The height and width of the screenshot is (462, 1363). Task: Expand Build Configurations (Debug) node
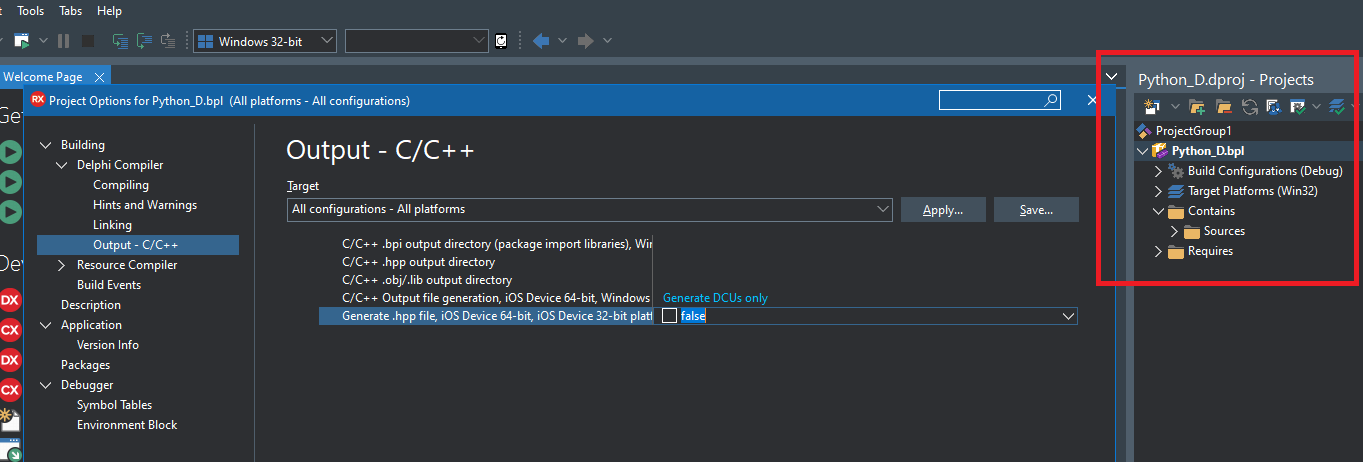(1159, 171)
